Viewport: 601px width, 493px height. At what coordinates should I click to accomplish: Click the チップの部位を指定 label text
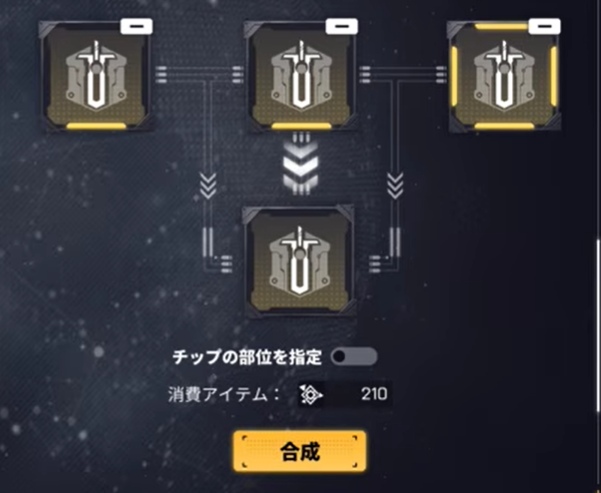pyautogui.click(x=247, y=357)
